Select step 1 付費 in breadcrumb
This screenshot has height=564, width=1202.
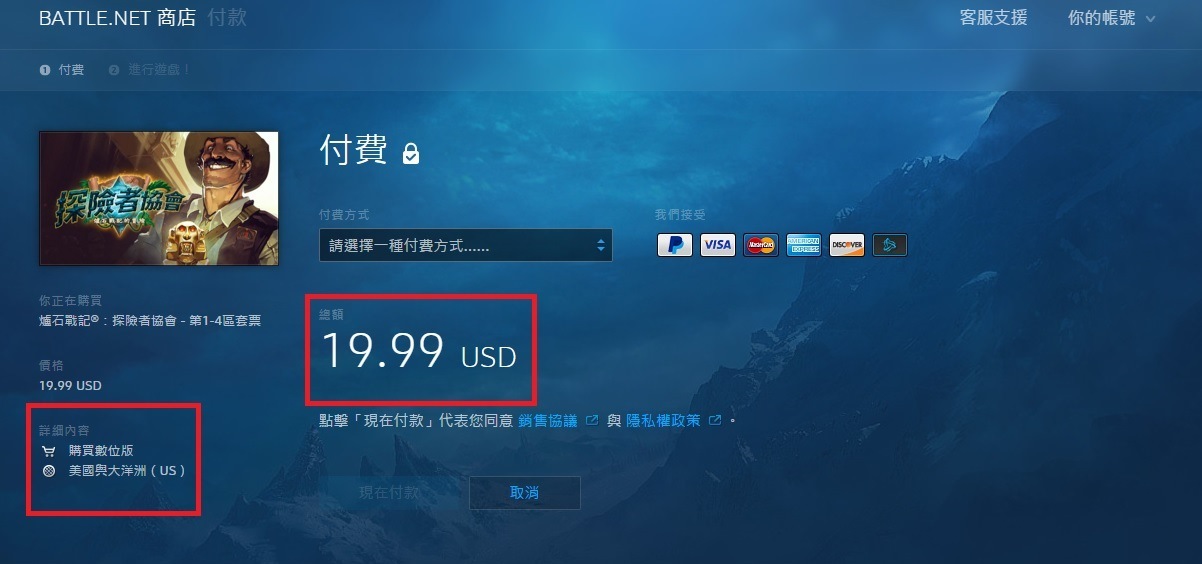click(62, 70)
